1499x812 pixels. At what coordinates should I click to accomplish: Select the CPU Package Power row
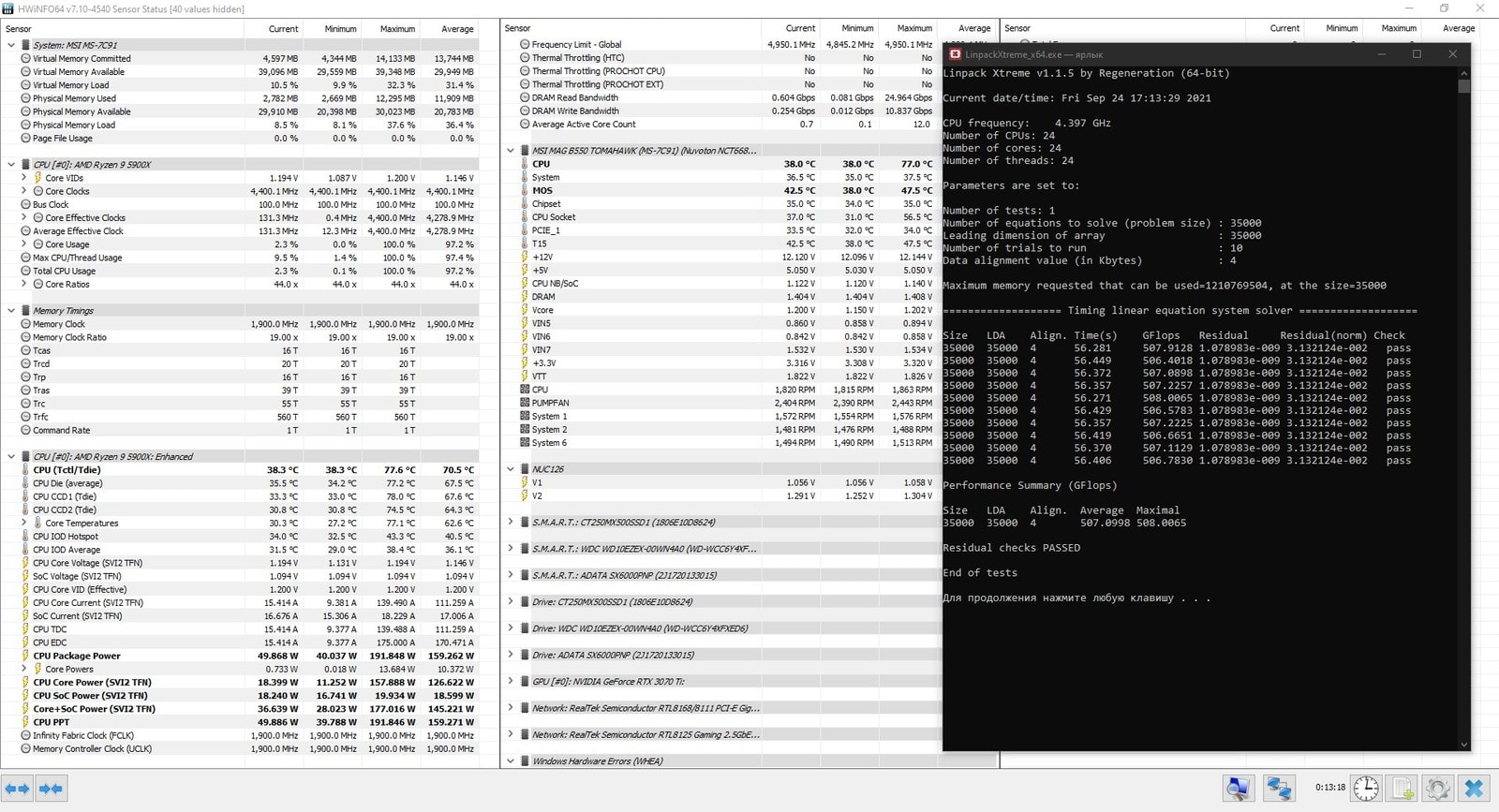[x=77, y=656]
